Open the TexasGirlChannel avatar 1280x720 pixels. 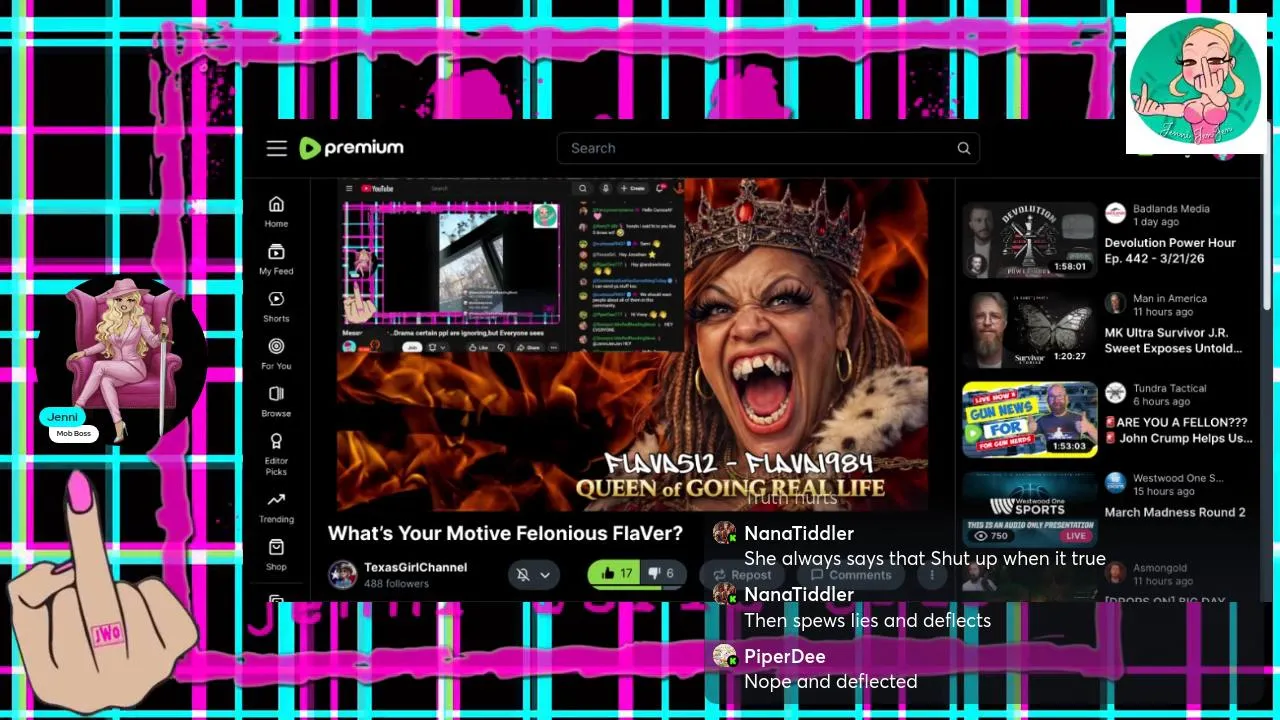tap(343, 575)
